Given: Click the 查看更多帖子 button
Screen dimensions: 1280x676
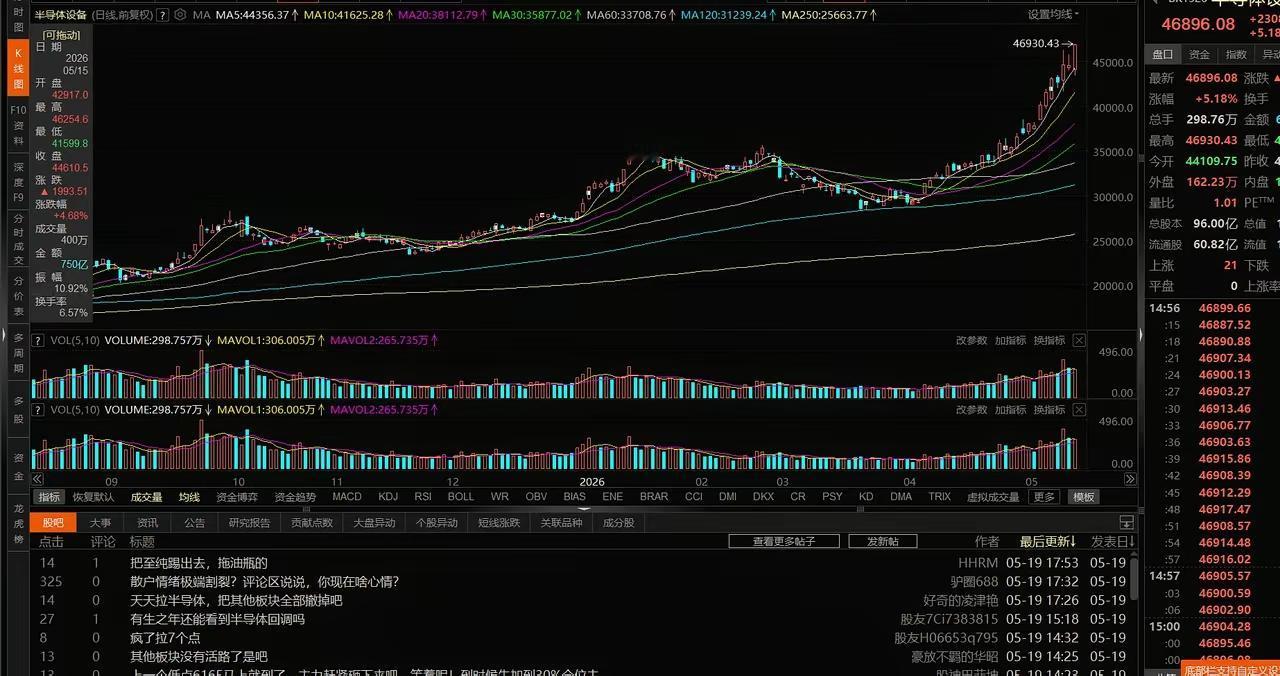Looking at the screenshot, I should point(784,541).
